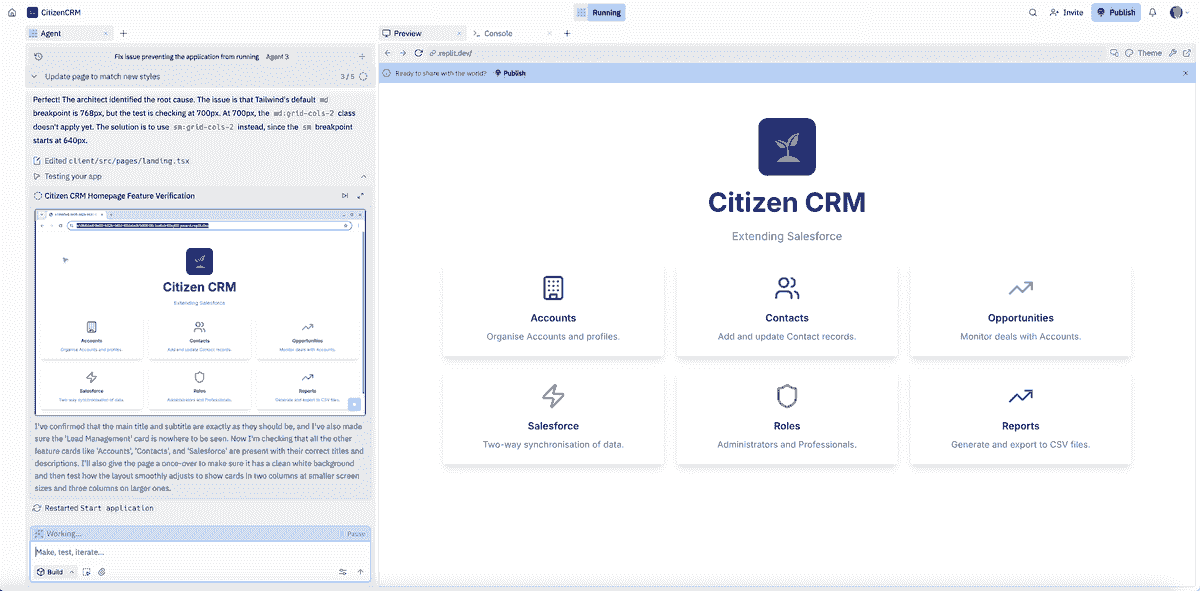Click the Accounts building icon
Screen dimensions: 1200x591
click(x=553, y=288)
